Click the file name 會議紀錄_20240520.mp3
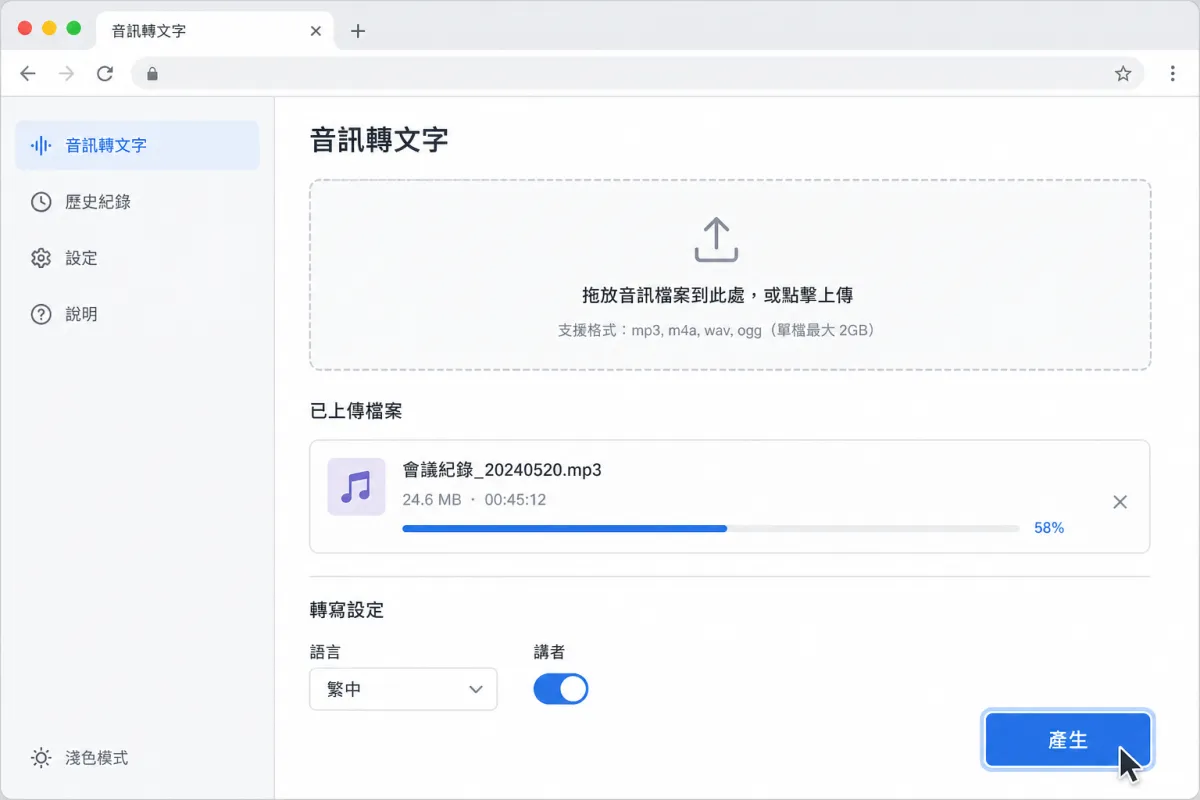The height and width of the screenshot is (800, 1200). (x=502, y=470)
